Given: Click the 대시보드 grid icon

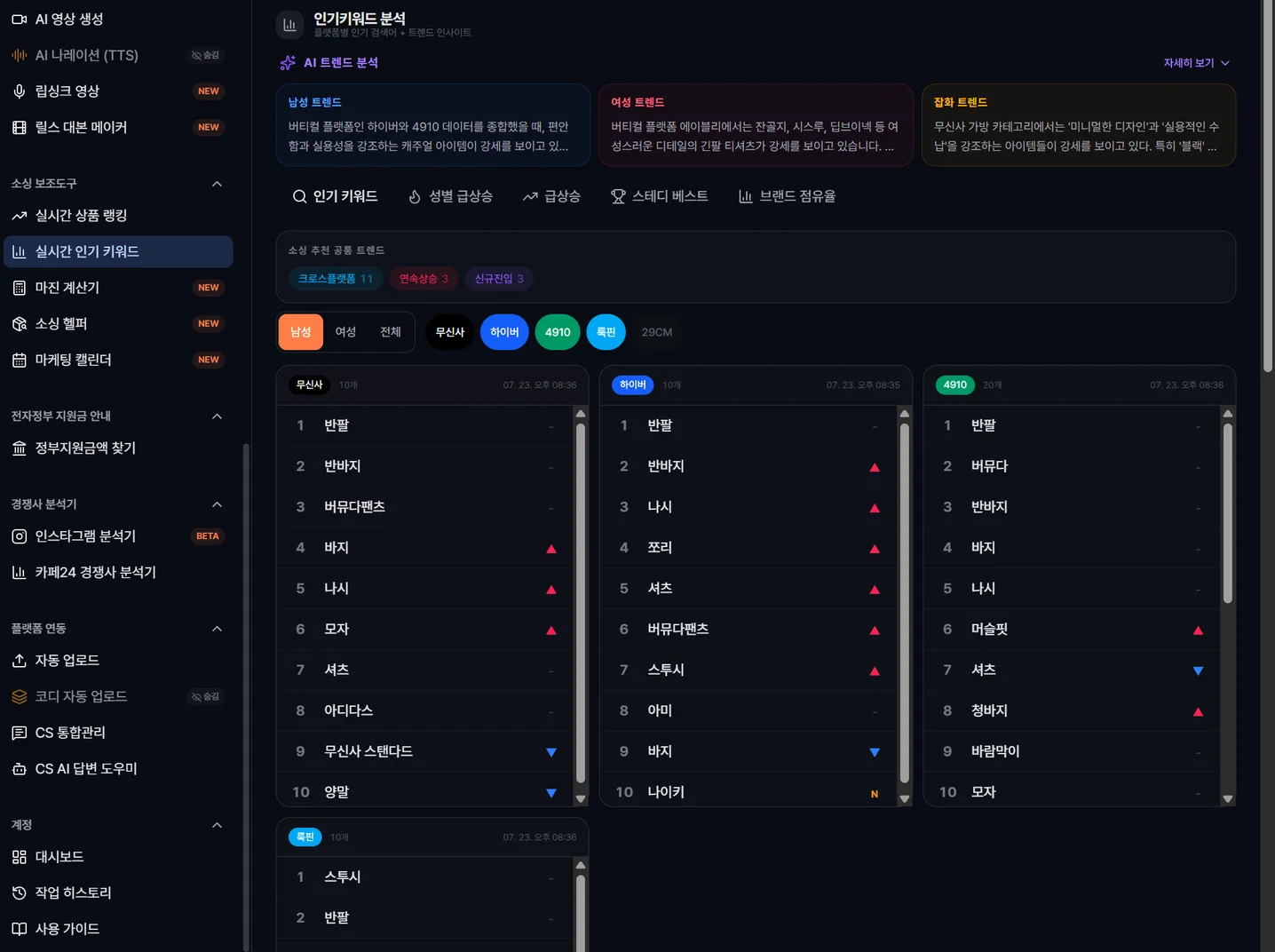Looking at the screenshot, I should point(19,857).
